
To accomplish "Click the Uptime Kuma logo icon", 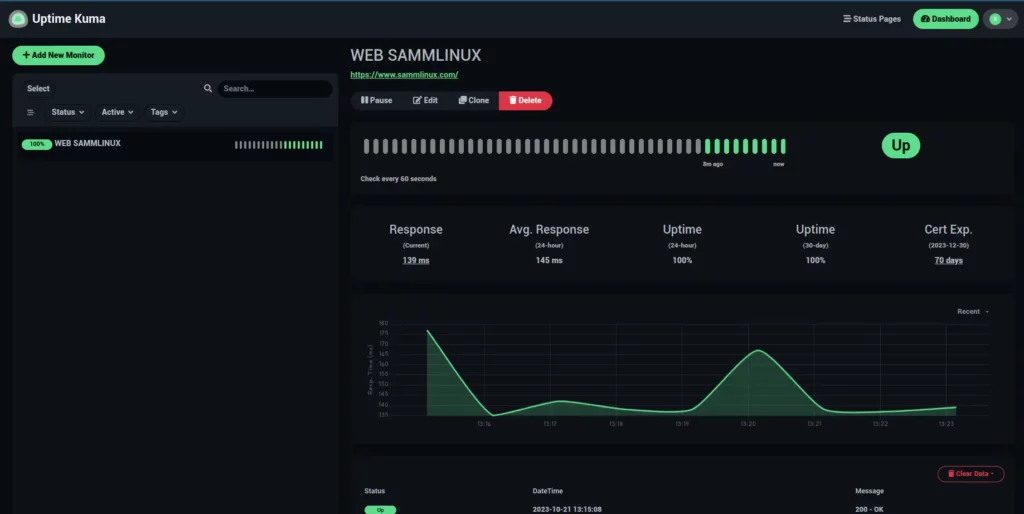I will pos(18,19).
